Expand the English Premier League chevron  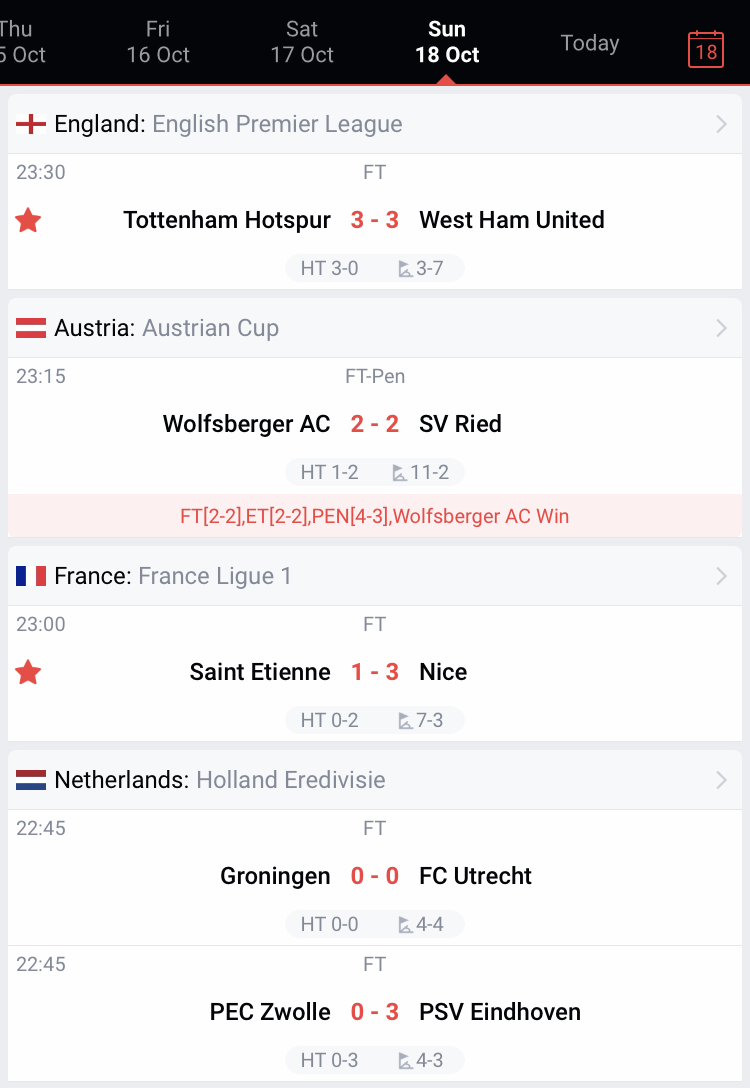(x=721, y=124)
